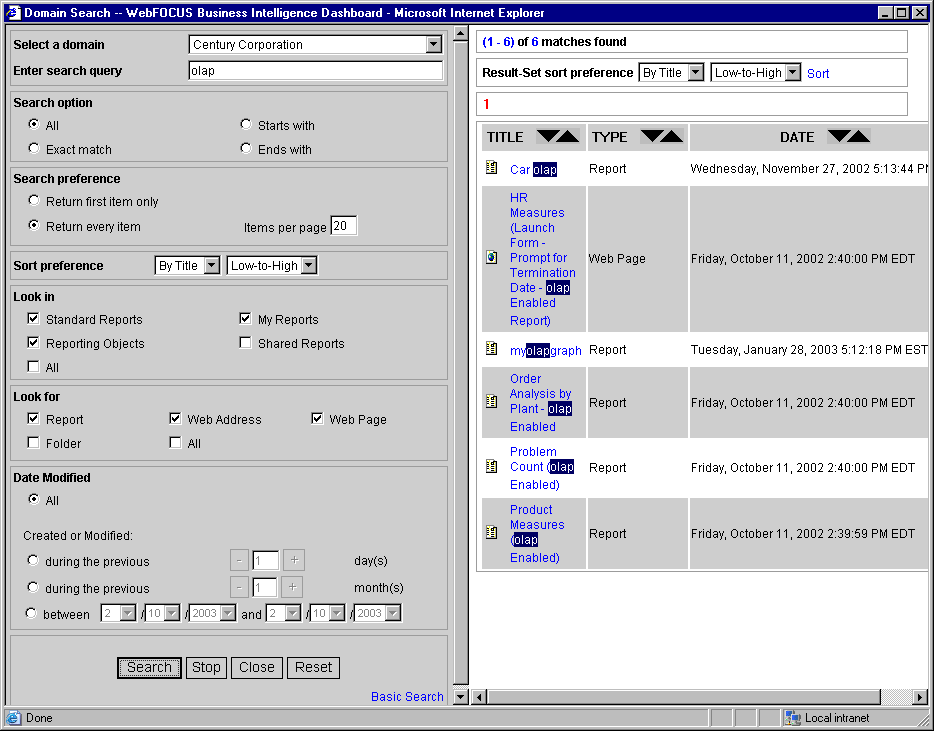Select the Exact match radio button
Screen dimensions: 934x731
click(x=34, y=148)
